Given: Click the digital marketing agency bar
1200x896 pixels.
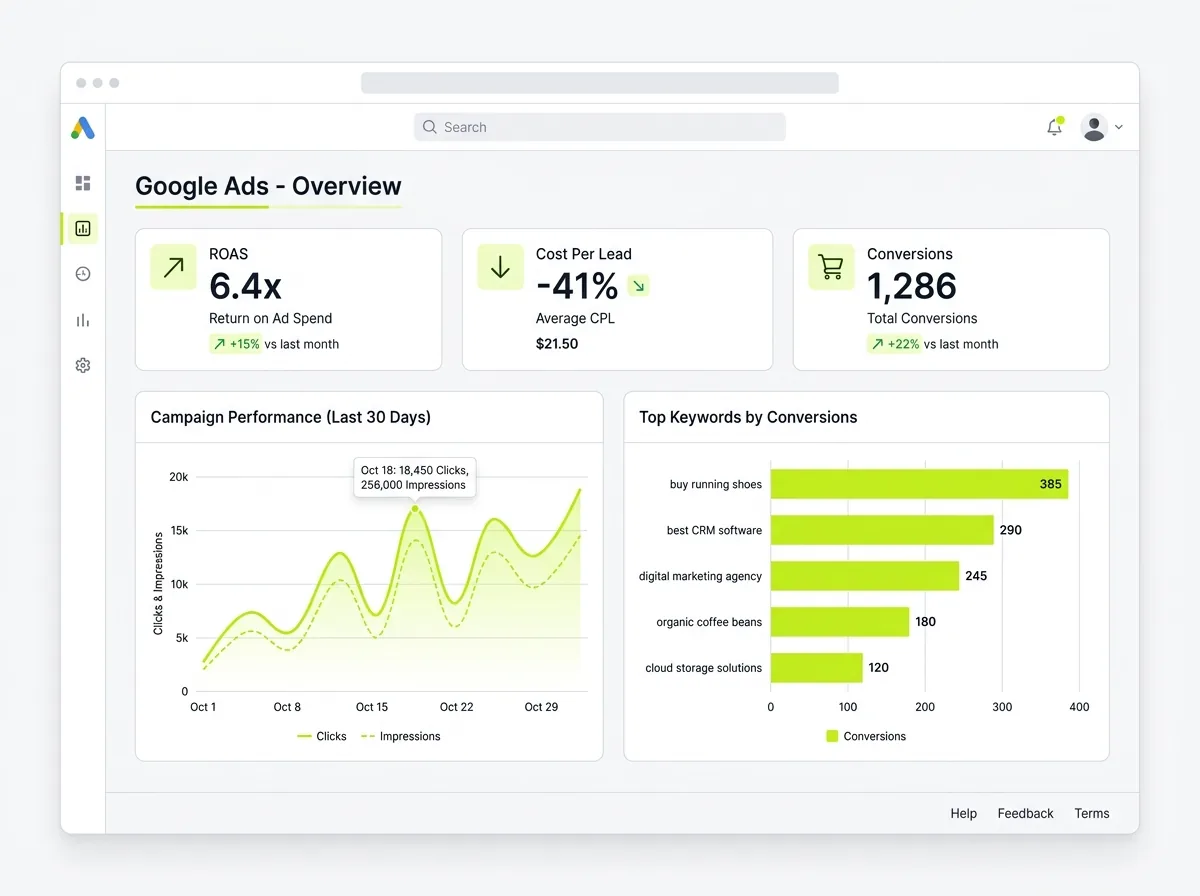Looking at the screenshot, I should pos(865,576).
